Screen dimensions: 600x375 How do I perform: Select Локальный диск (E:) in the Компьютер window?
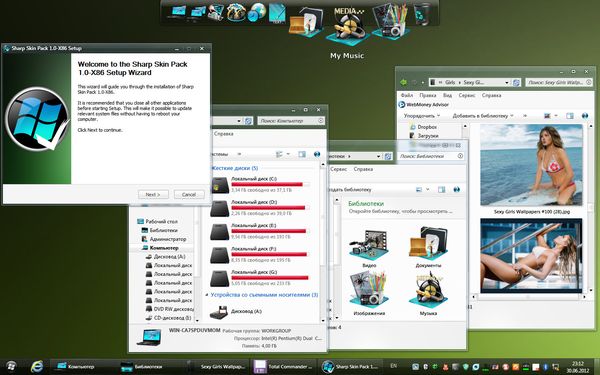[260, 231]
